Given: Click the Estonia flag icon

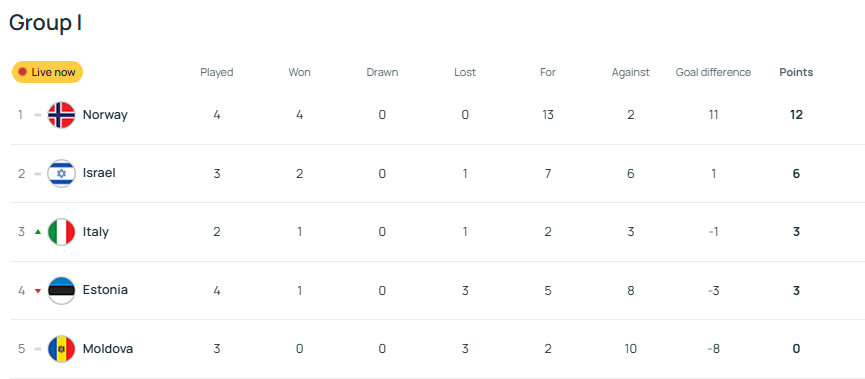Looking at the screenshot, I should click(x=61, y=290).
